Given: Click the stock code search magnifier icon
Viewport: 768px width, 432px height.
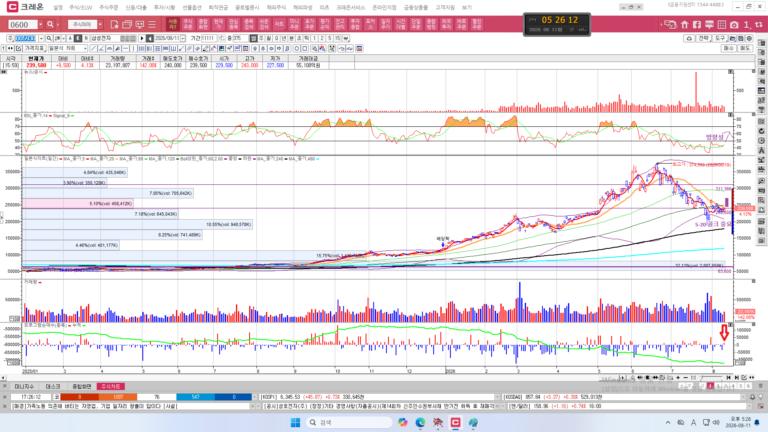Looking at the screenshot, I should [49, 38].
